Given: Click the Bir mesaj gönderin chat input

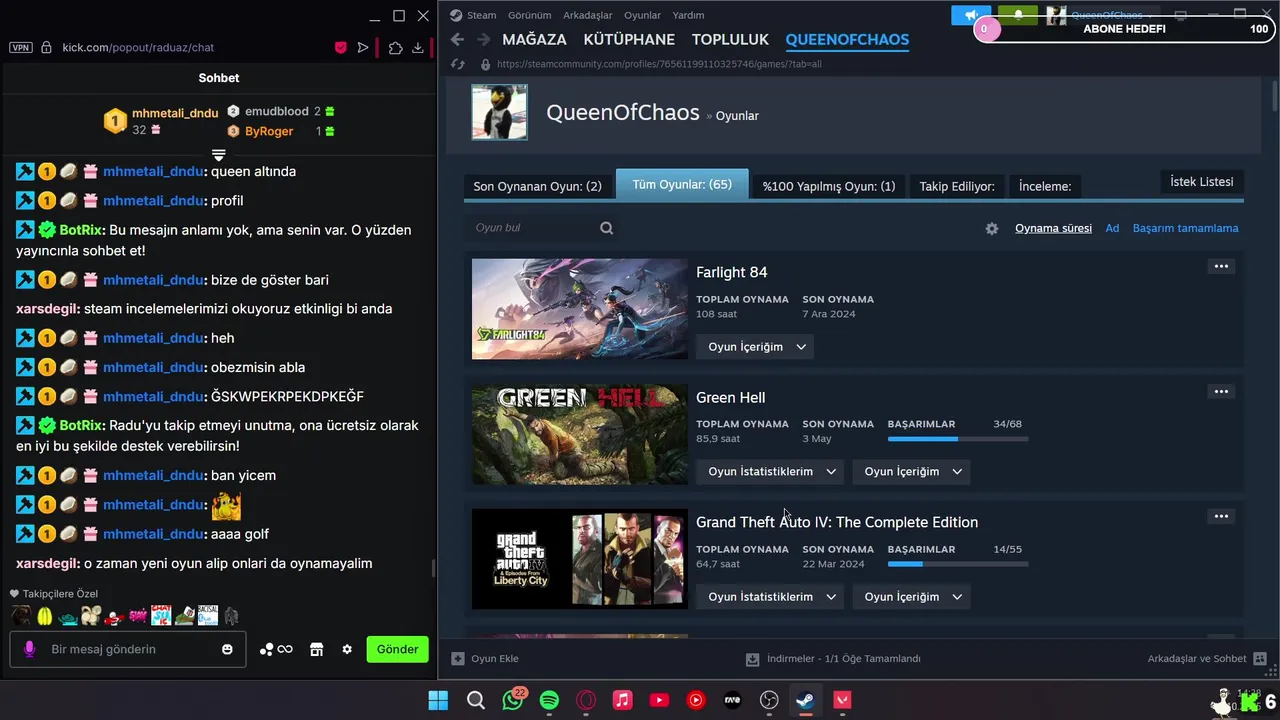Looking at the screenshot, I should click(x=128, y=649).
